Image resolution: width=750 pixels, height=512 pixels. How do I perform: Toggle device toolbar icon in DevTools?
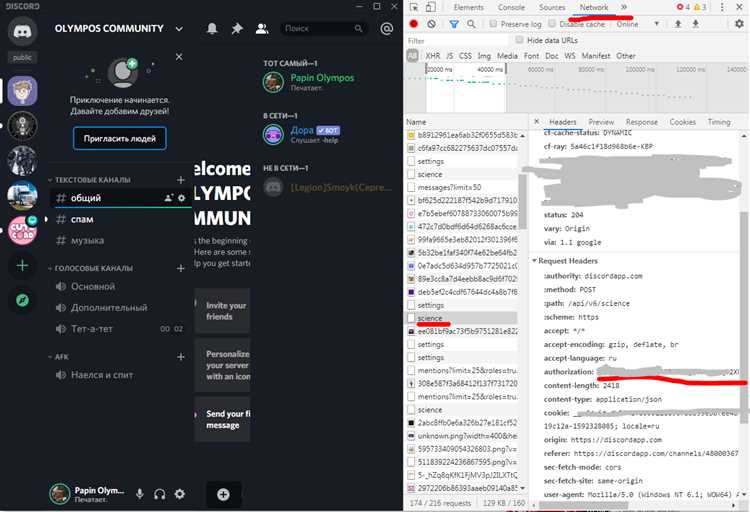pos(431,7)
